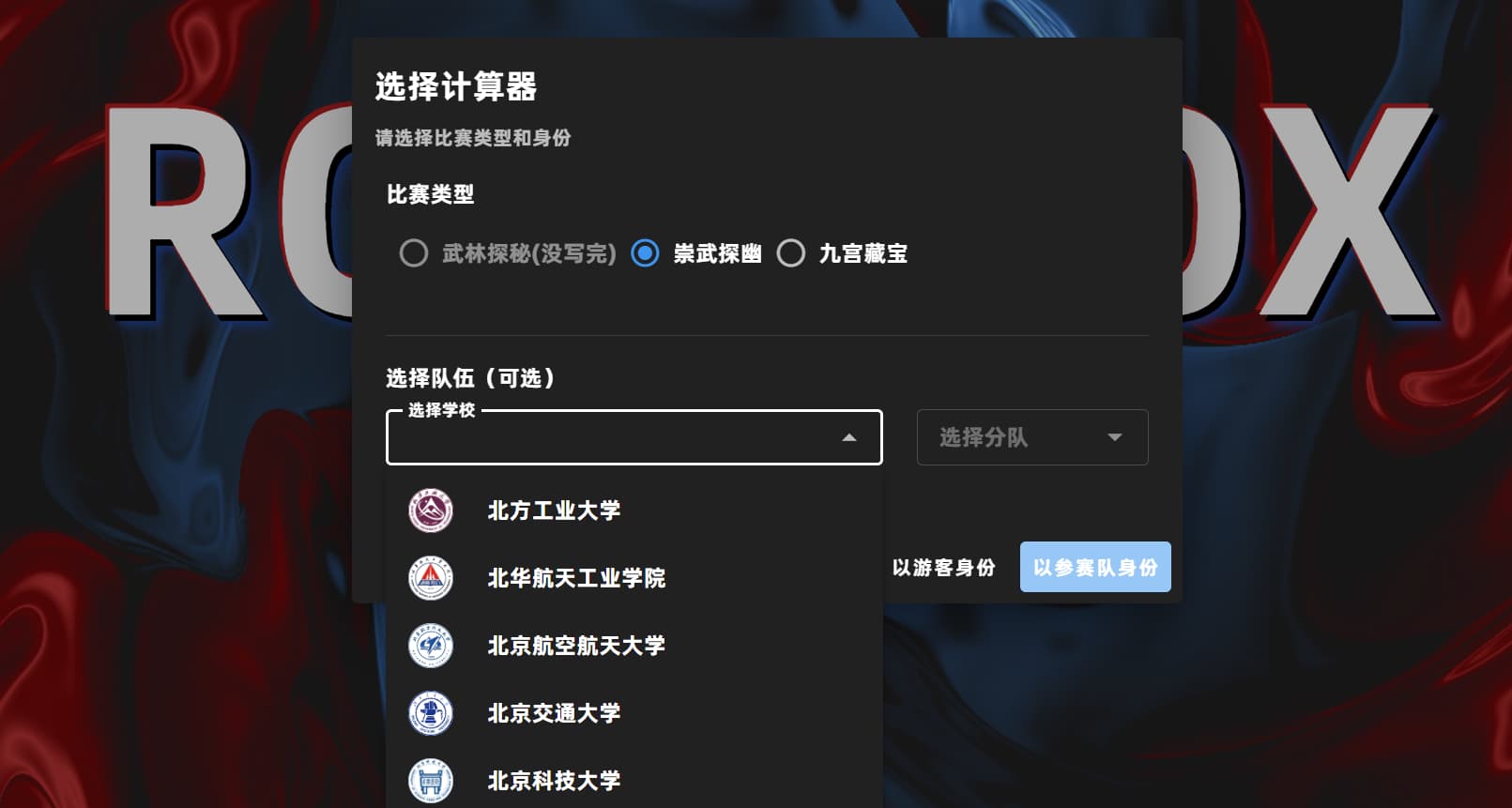1512x808 pixels.
Task: Click the 选择计算器 dialog title
Action: (456, 86)
